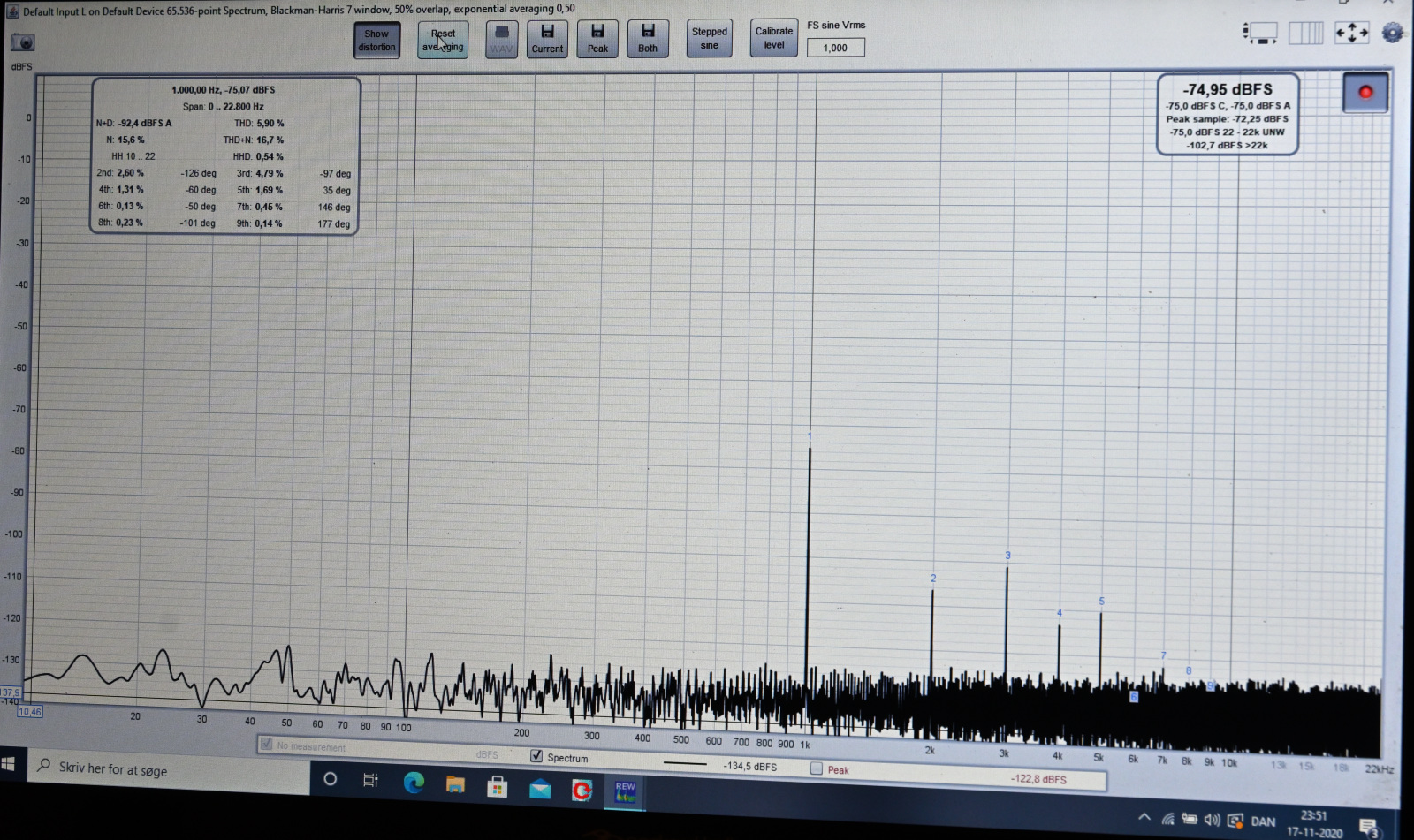Open Task View on taskbar
Screen dimensions: 1414x840
370,780
